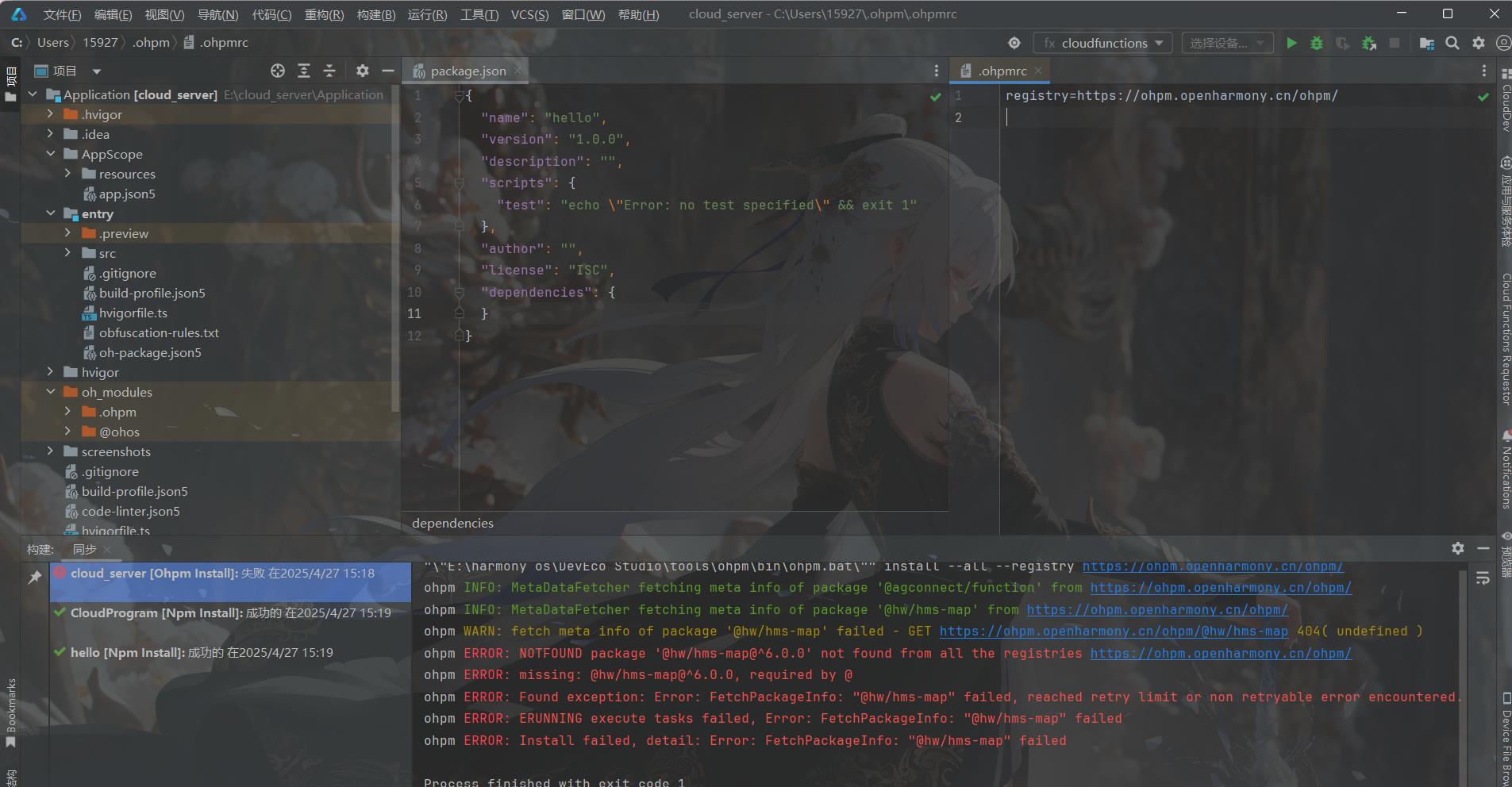Expand the src folder under entry
Image resolution: width=1512 pixels, height=787 pixels.
click(67, 253)
